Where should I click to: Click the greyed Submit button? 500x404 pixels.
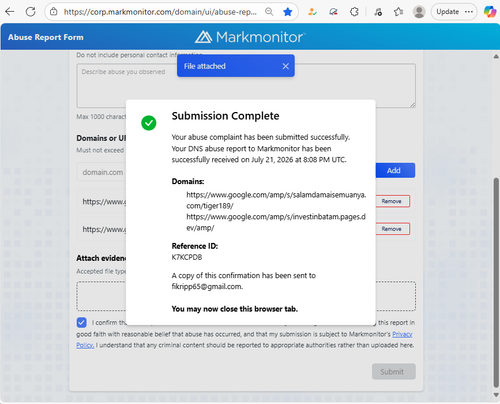[394, 372]
